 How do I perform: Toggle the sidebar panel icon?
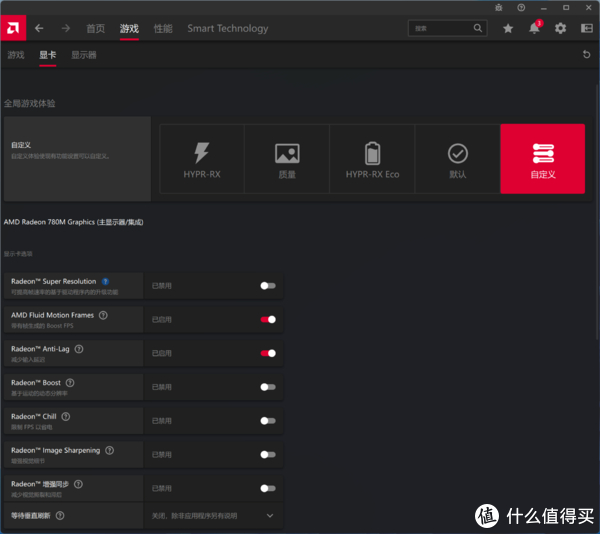pos(587,28)
